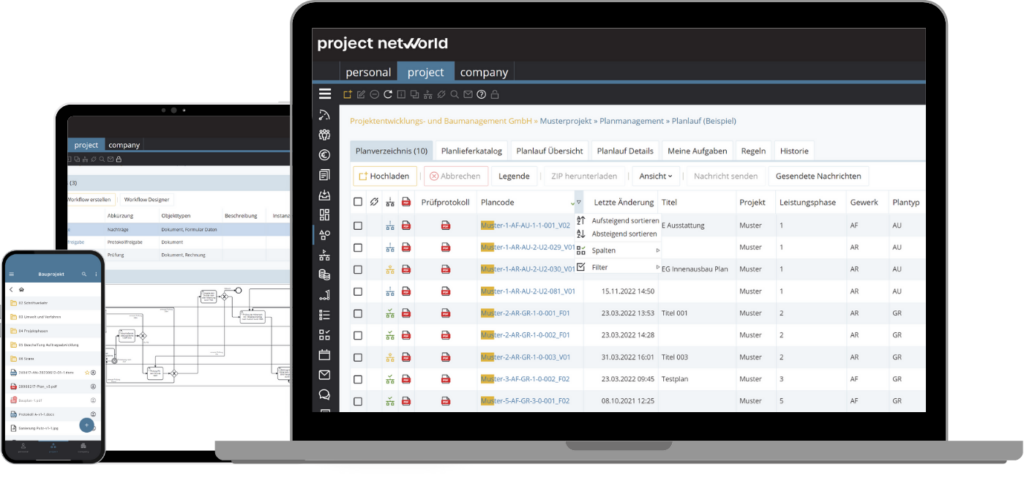Click the refresh icon in laptop toolbar
Screen dimensions: 1024x478
pos(387,95)
